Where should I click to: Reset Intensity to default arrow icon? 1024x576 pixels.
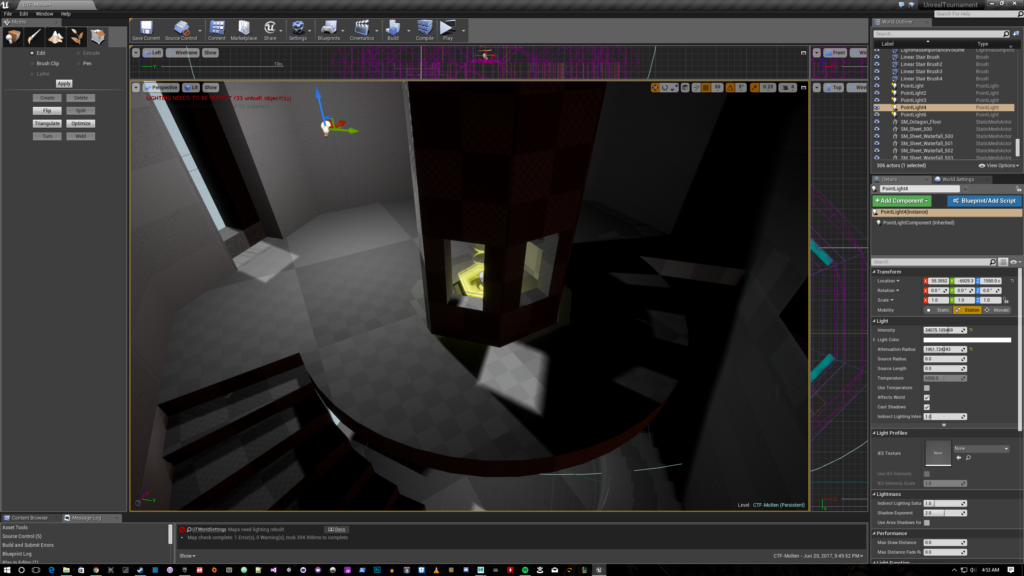coord(971,330)
